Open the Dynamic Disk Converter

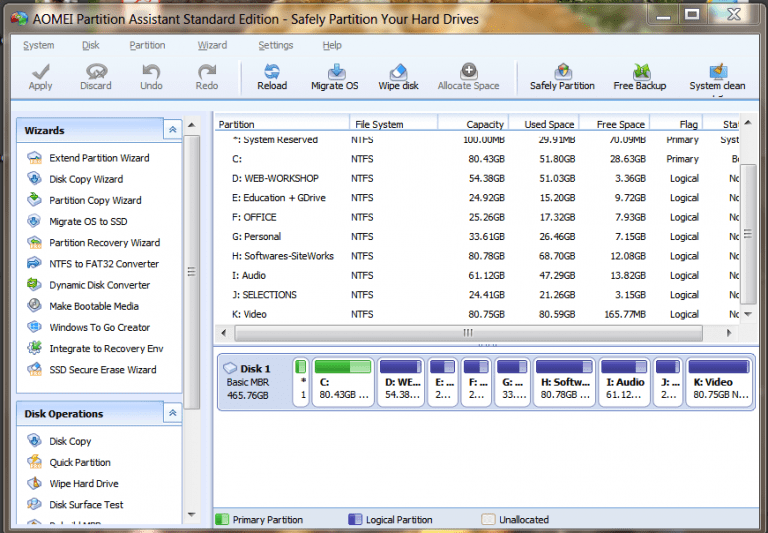(89, 285)
